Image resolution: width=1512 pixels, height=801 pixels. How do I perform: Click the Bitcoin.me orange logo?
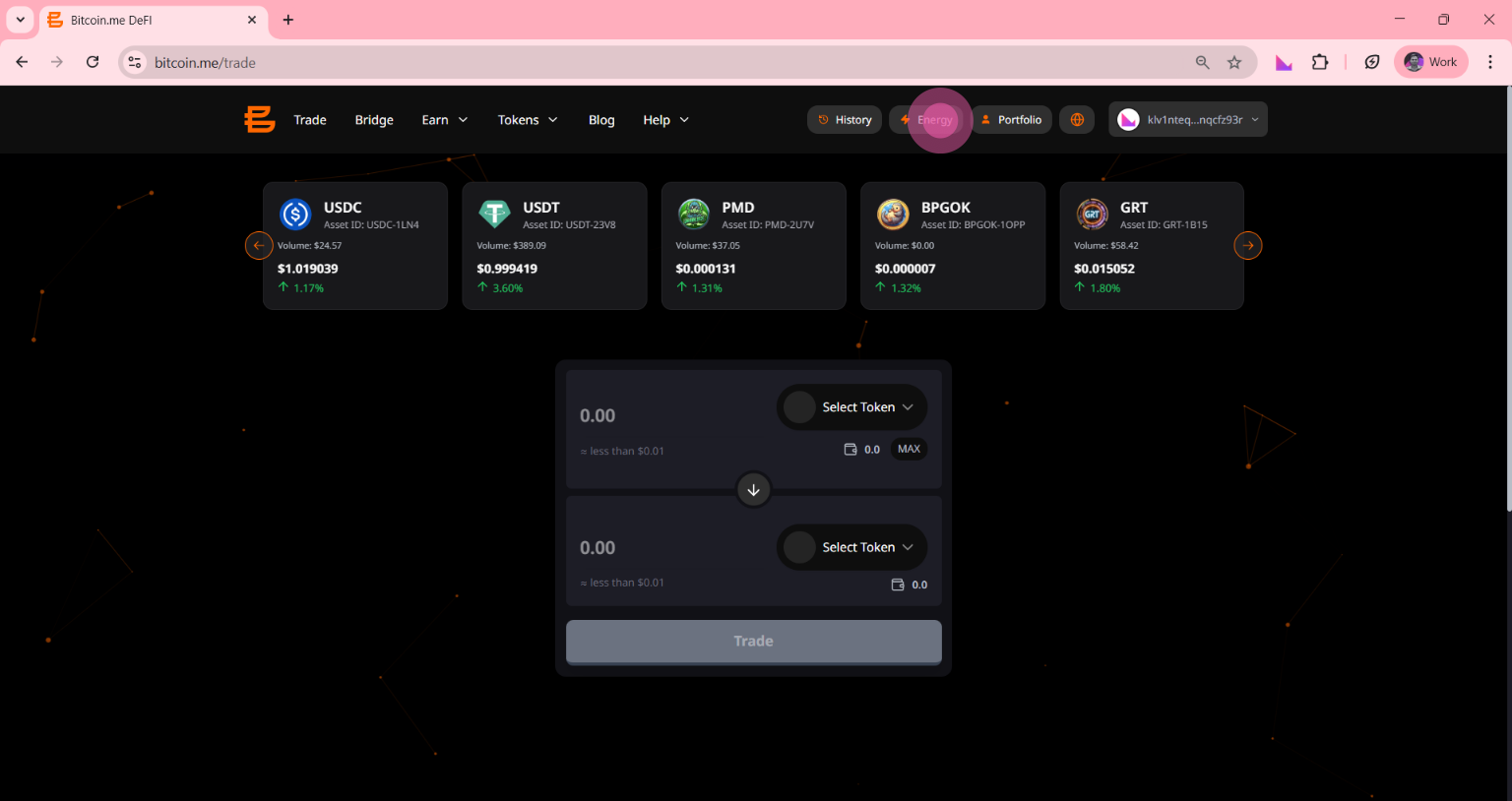(259, 120)
